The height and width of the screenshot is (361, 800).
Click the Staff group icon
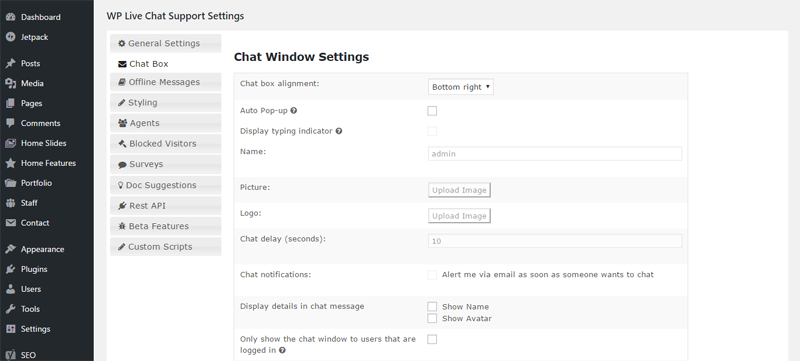click(x=10, y=202)
